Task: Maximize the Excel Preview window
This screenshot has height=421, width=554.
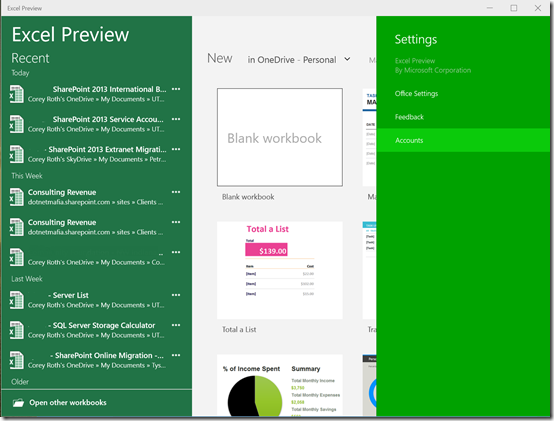Action: coord(513,8)
